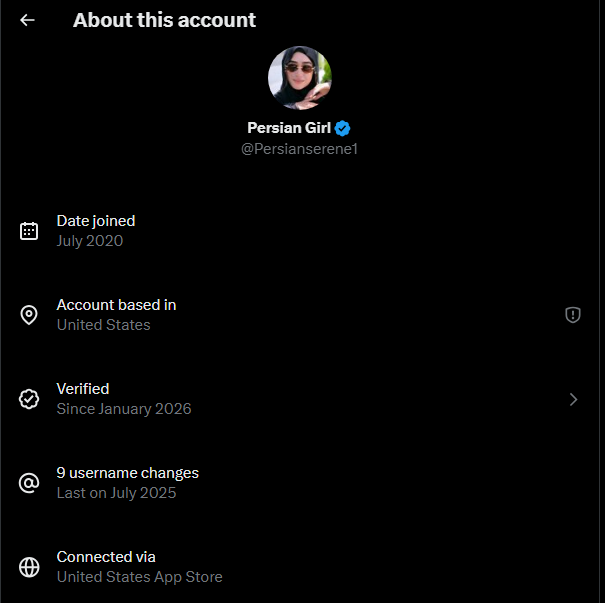Click the About this account heading
This screenshot has height=603, width=605.
[164, 20]
